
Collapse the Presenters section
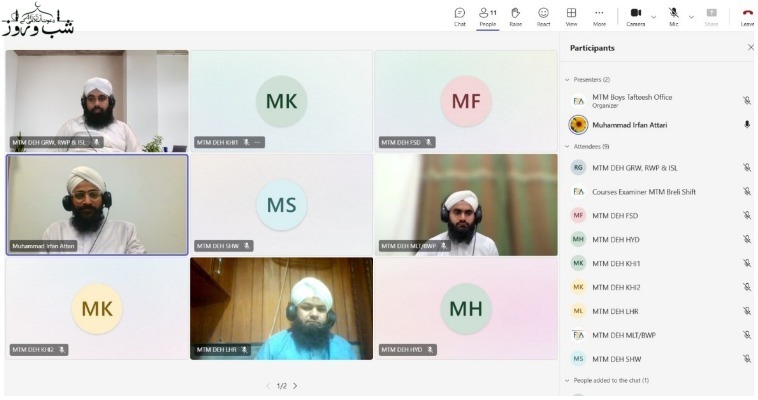click(x=568, y=79)
